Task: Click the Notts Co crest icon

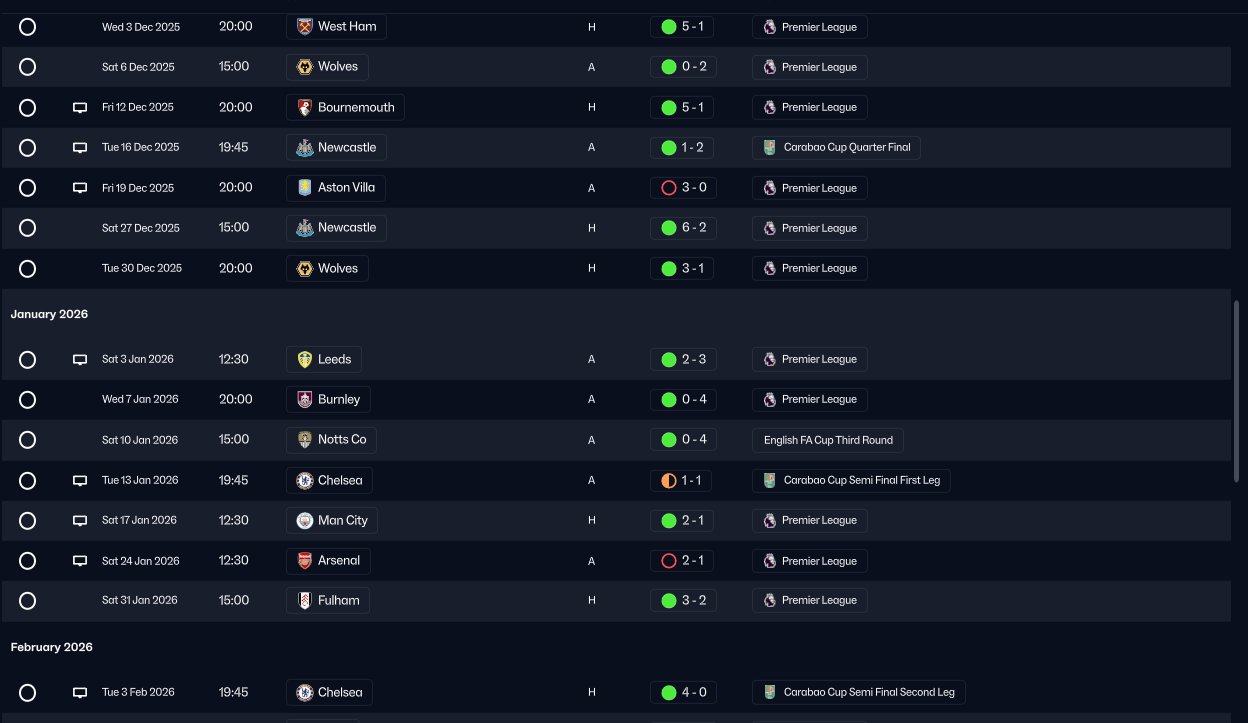Action: (305, 440)
